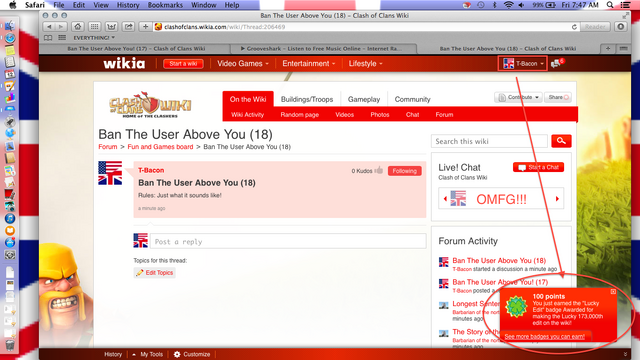
Task: Open the Bookmarks menu in menu bar
Action: pos(165,5)
